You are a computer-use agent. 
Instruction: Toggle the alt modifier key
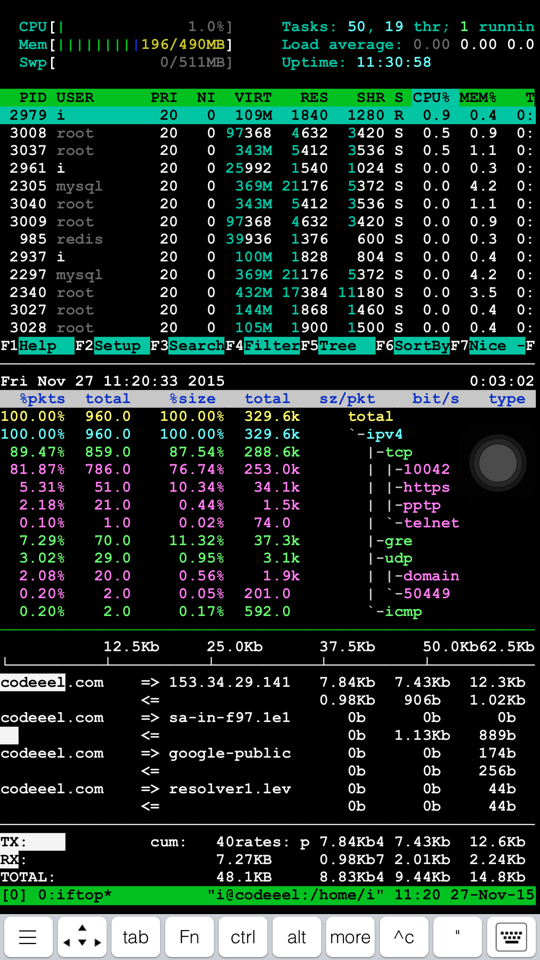click(296, 937)
